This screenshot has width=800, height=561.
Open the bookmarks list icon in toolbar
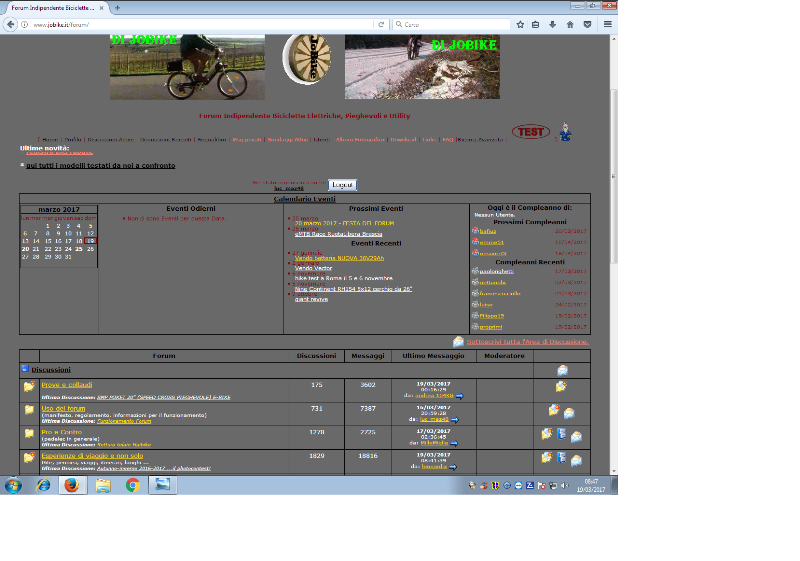[x=536, y=24]
